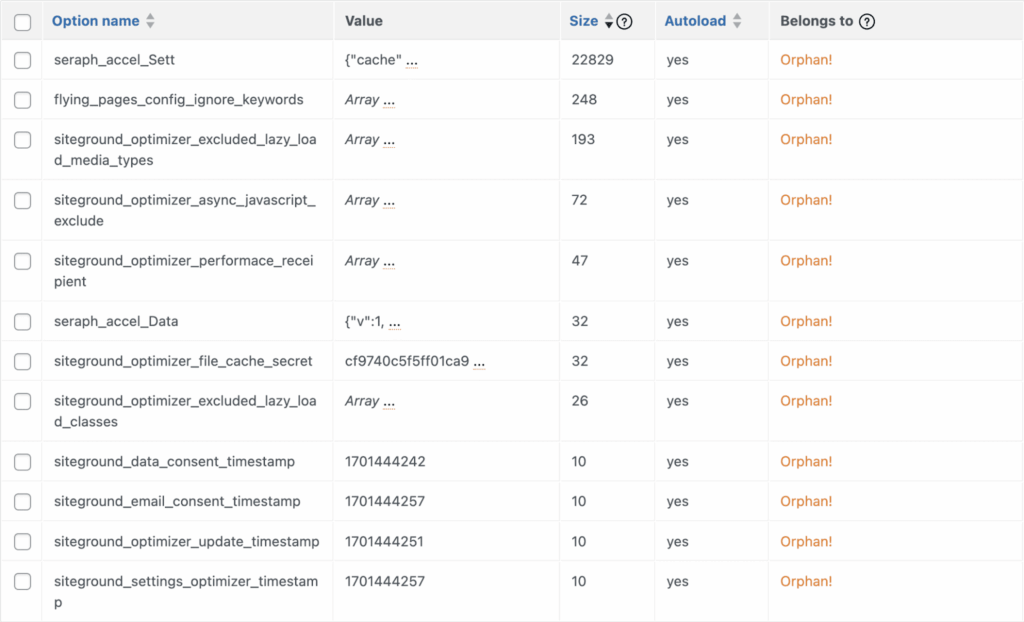Viewport: 1024px width, 622px height.
Task: Expand the cf9740c5f5ff01ca9 value ellipsis
Action: tap(479, 363)
